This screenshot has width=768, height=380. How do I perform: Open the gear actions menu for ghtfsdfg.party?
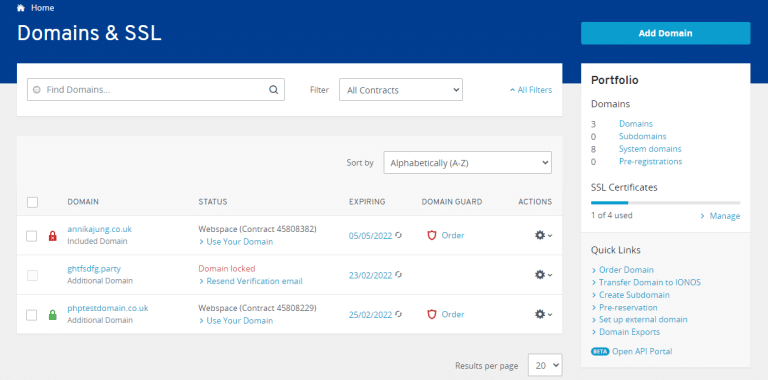coord(543,275)
